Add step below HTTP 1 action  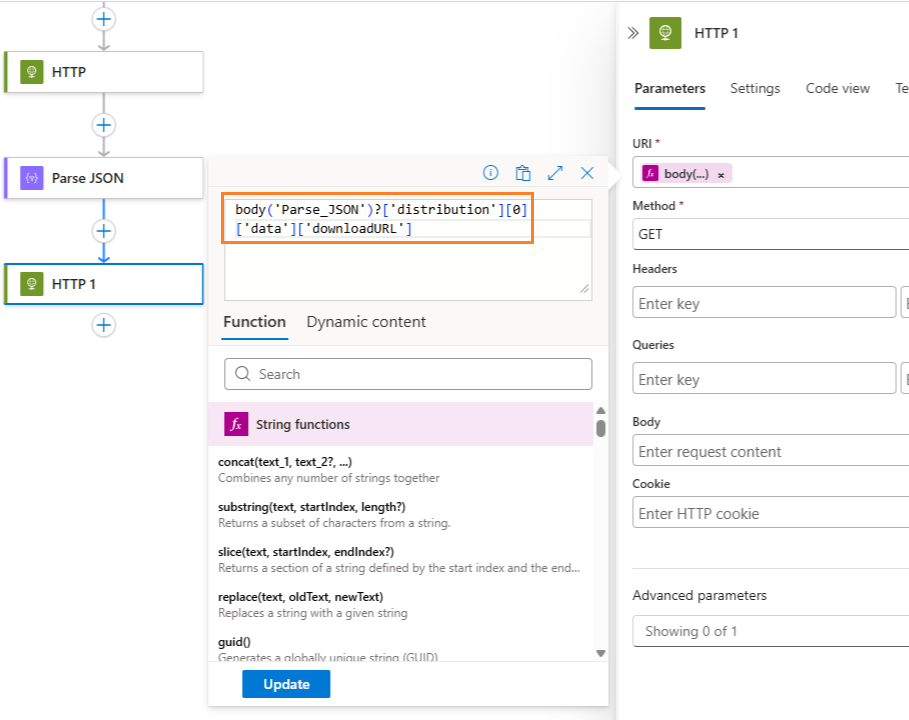pos(104,325)
